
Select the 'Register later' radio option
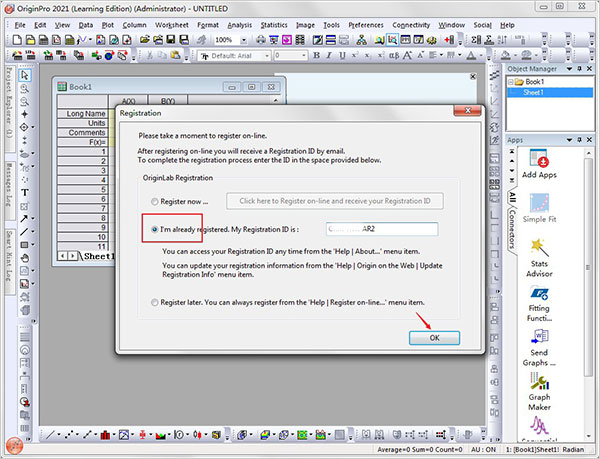(x=154, y=303)
